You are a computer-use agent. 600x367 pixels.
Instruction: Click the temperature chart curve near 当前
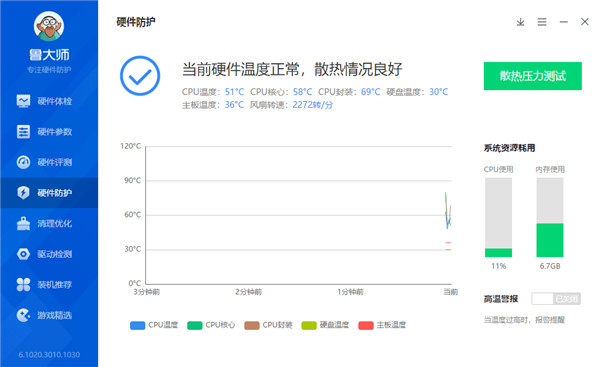coord(448,211)
